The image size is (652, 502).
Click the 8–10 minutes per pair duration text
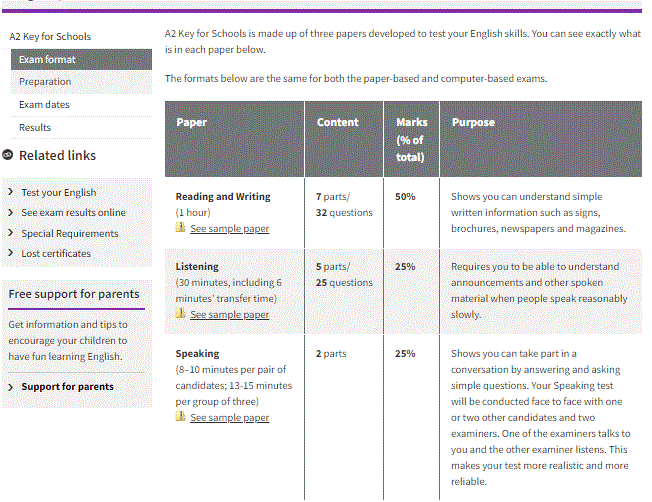coord(234,386)
